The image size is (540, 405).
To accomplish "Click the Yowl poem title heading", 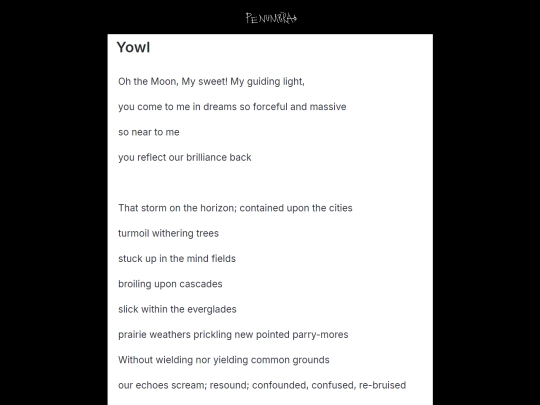I will coord(133,47).
